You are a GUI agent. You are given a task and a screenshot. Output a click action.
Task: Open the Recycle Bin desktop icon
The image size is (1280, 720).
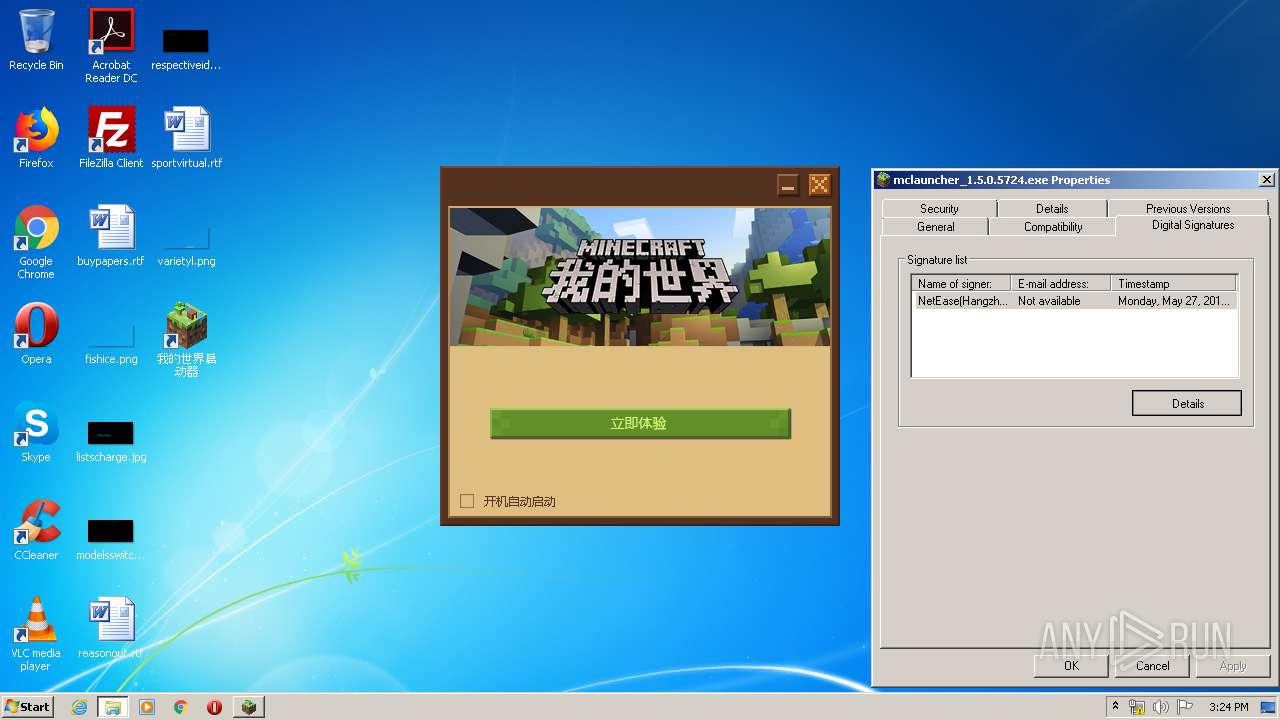[36, 40]
